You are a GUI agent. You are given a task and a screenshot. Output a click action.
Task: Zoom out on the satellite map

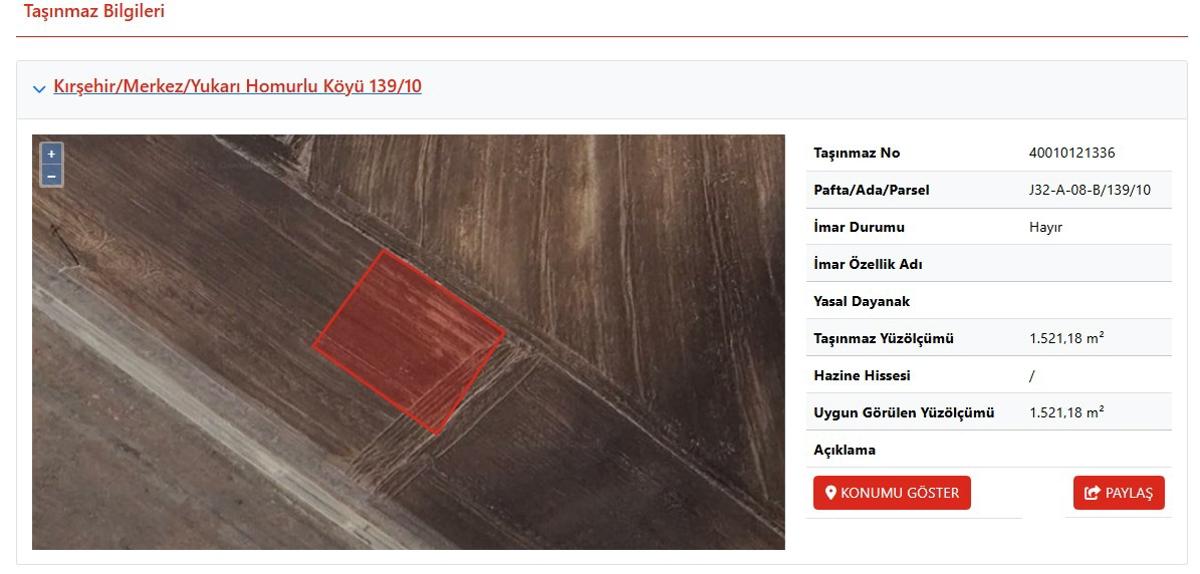pos(52,175)
